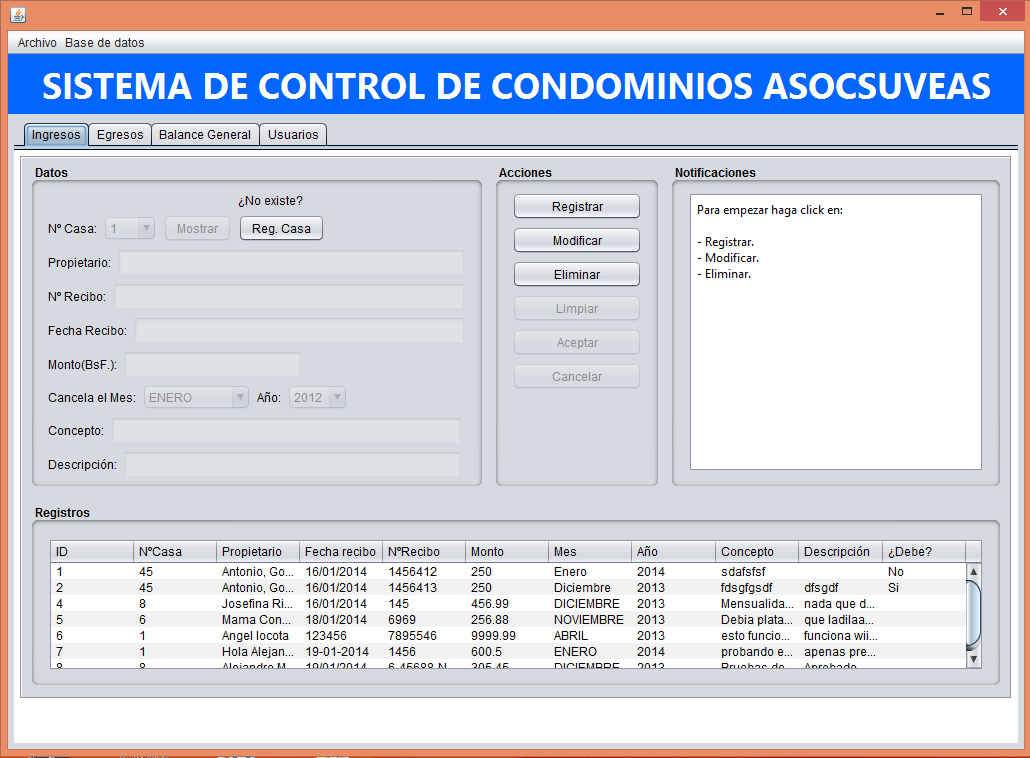Click the dfsgdf description cell

840,588
